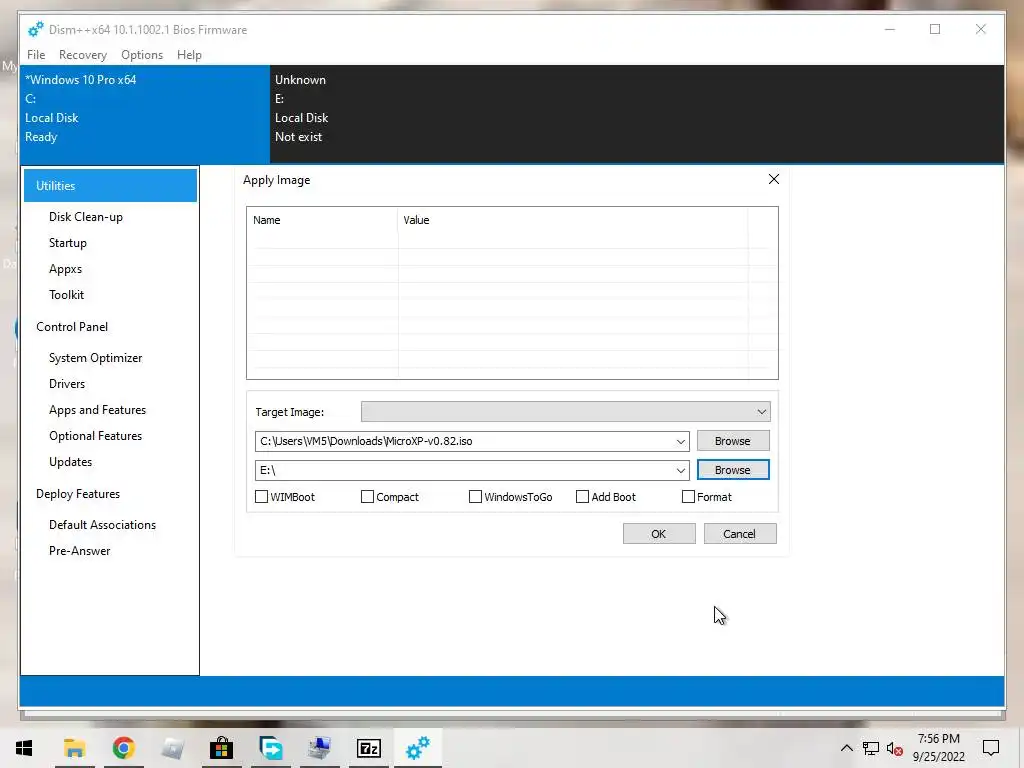Open the File menu

click(36, 55)
